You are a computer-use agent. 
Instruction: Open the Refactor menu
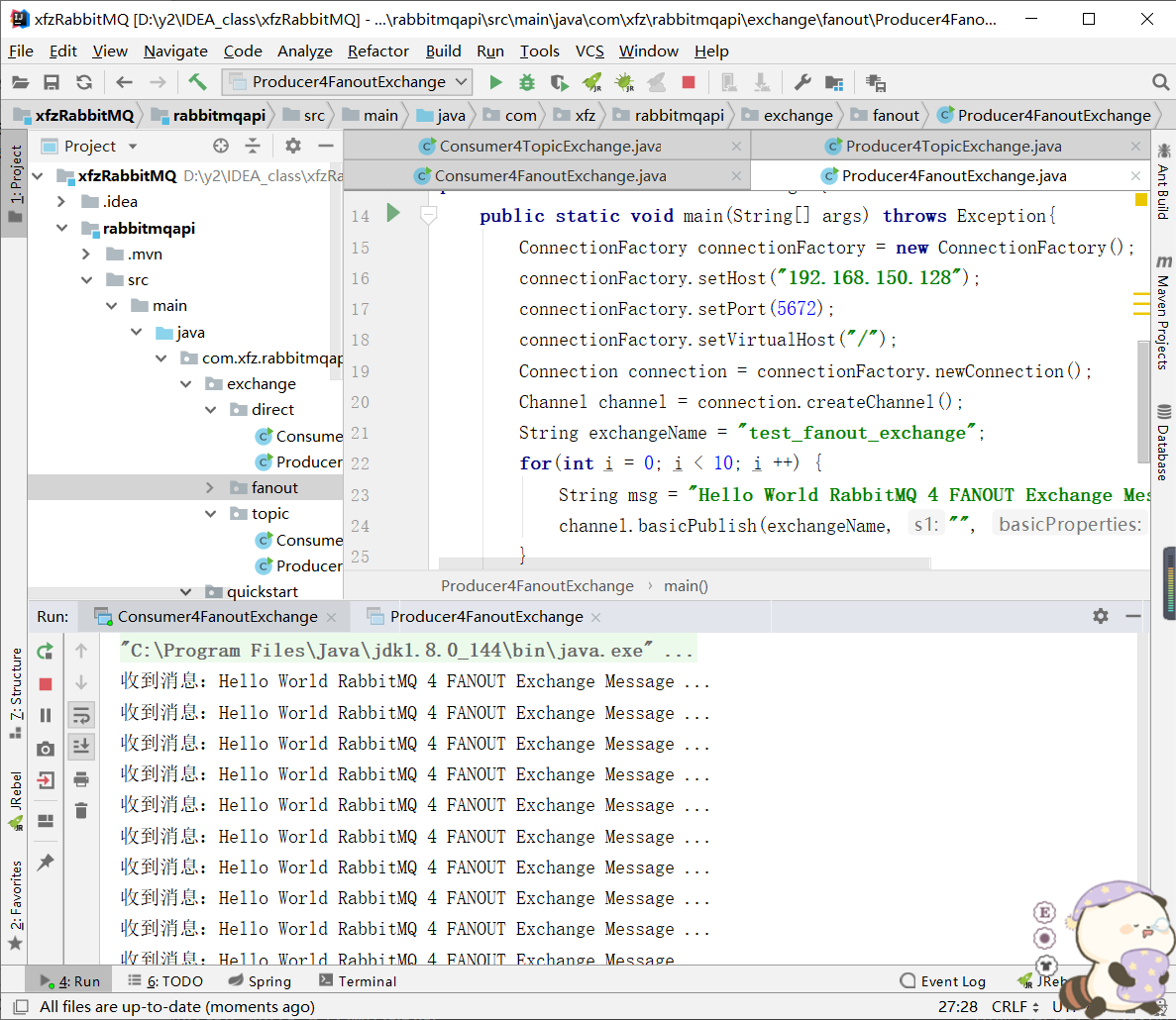pos(378,51)
